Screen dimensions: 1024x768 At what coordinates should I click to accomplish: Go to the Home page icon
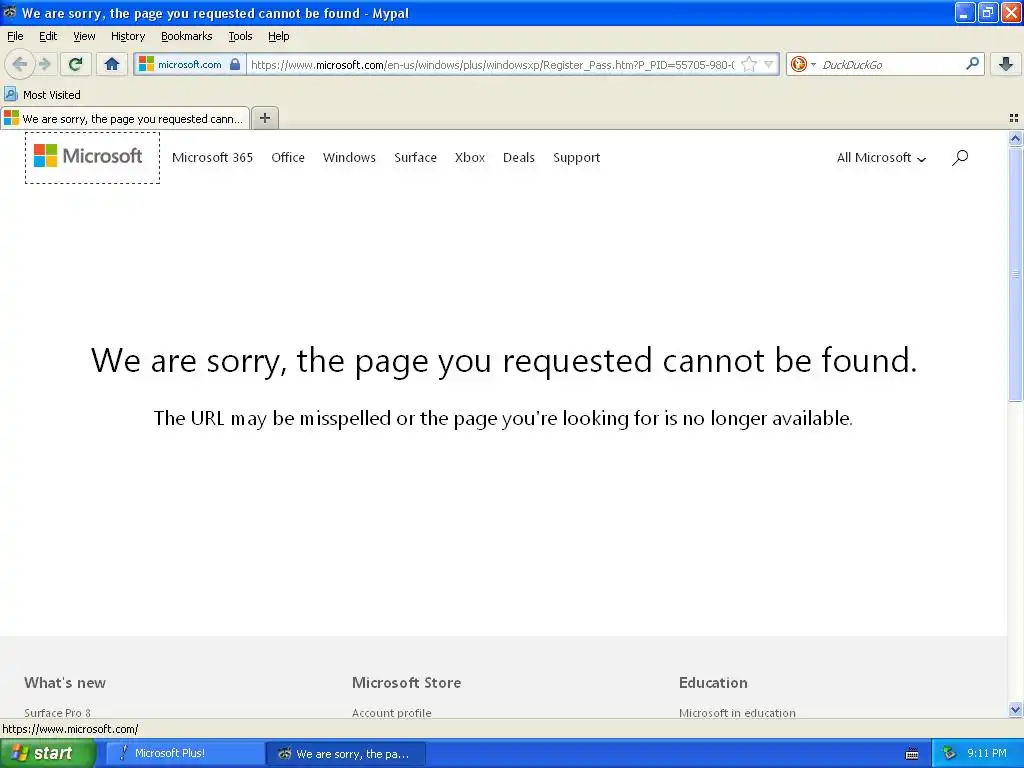point(112,64)
